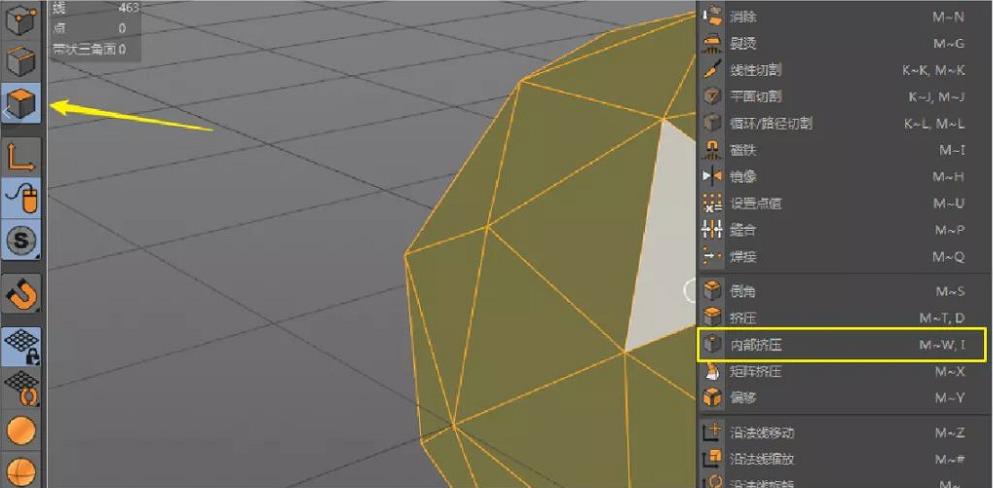The width and height of the screenshot is (993, 488).
Task: Choose 设置点值 menu entry
Action: pos(842,203)
